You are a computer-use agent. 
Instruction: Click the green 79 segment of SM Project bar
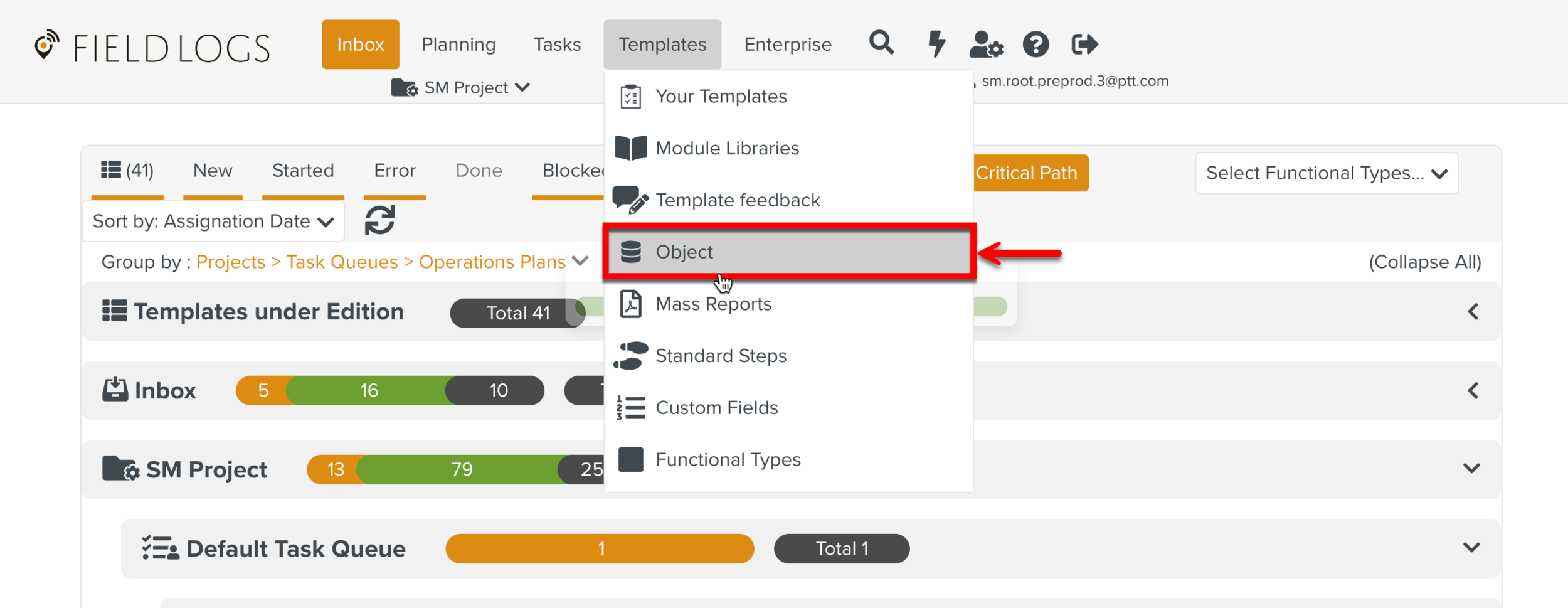(461, 469)
